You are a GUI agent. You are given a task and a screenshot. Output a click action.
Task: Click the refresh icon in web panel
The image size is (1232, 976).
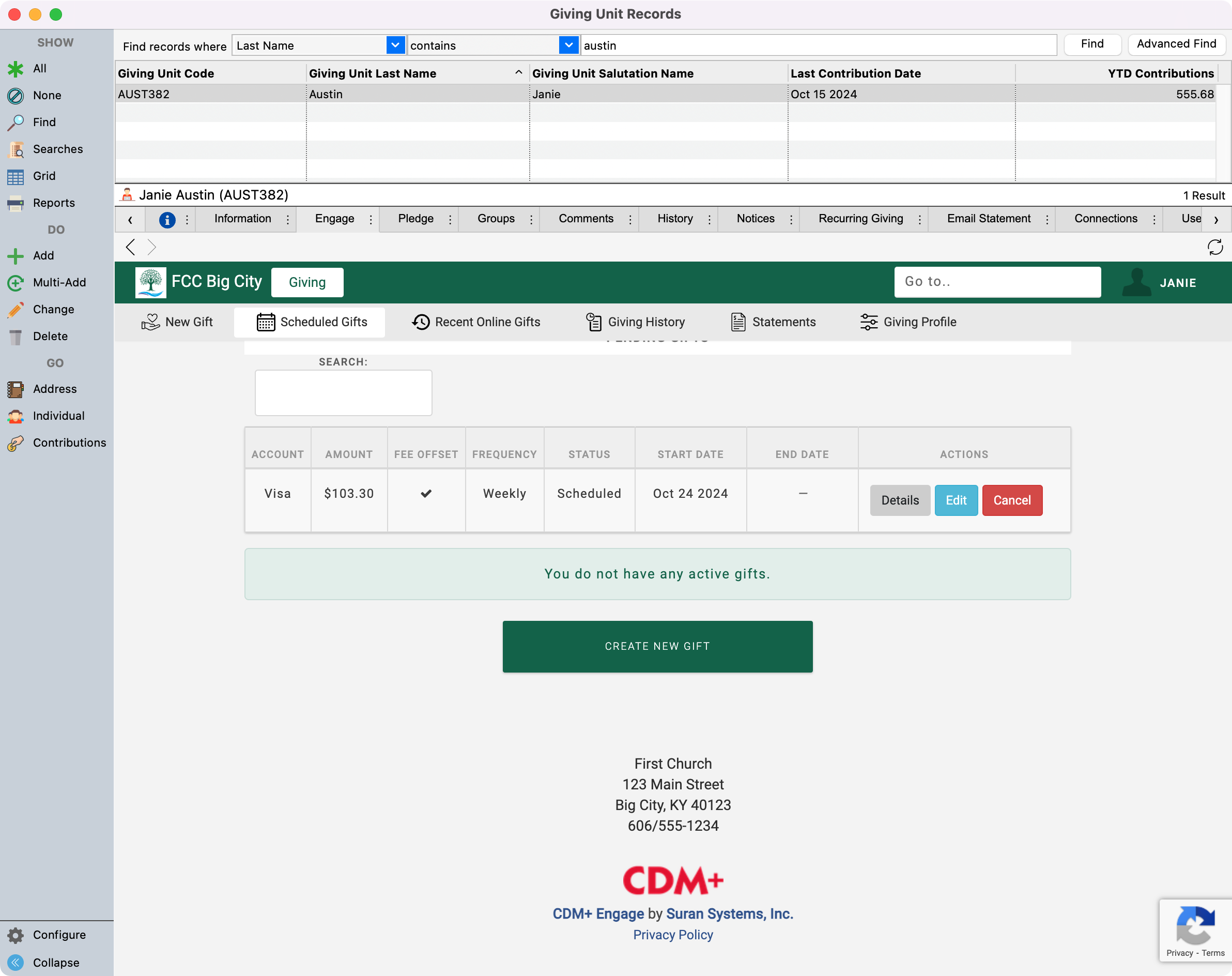tap(1215, 247)
